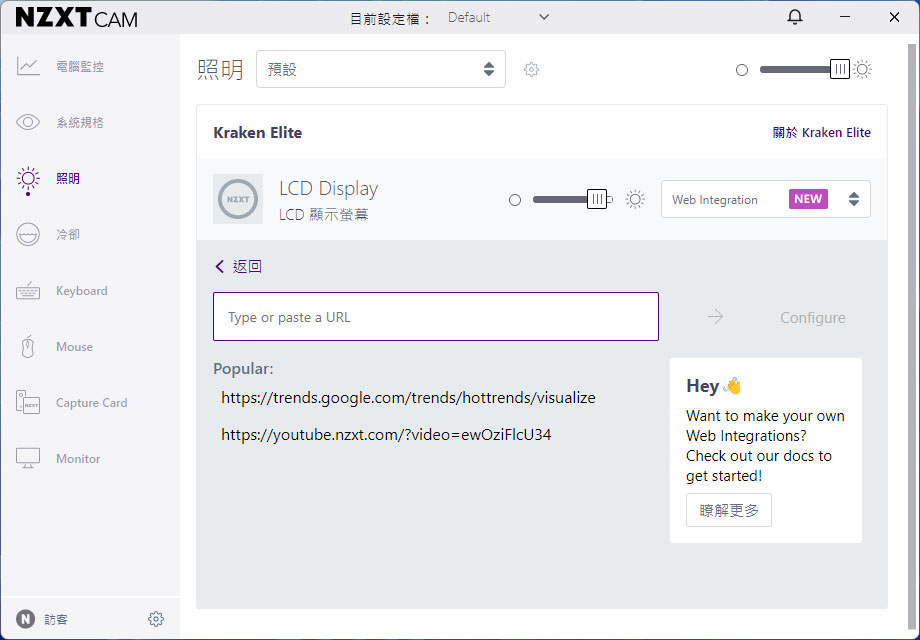Click the Monitor icon in sidebar
The height and width of the screenshot is (640, 920).
click(28, 458)
